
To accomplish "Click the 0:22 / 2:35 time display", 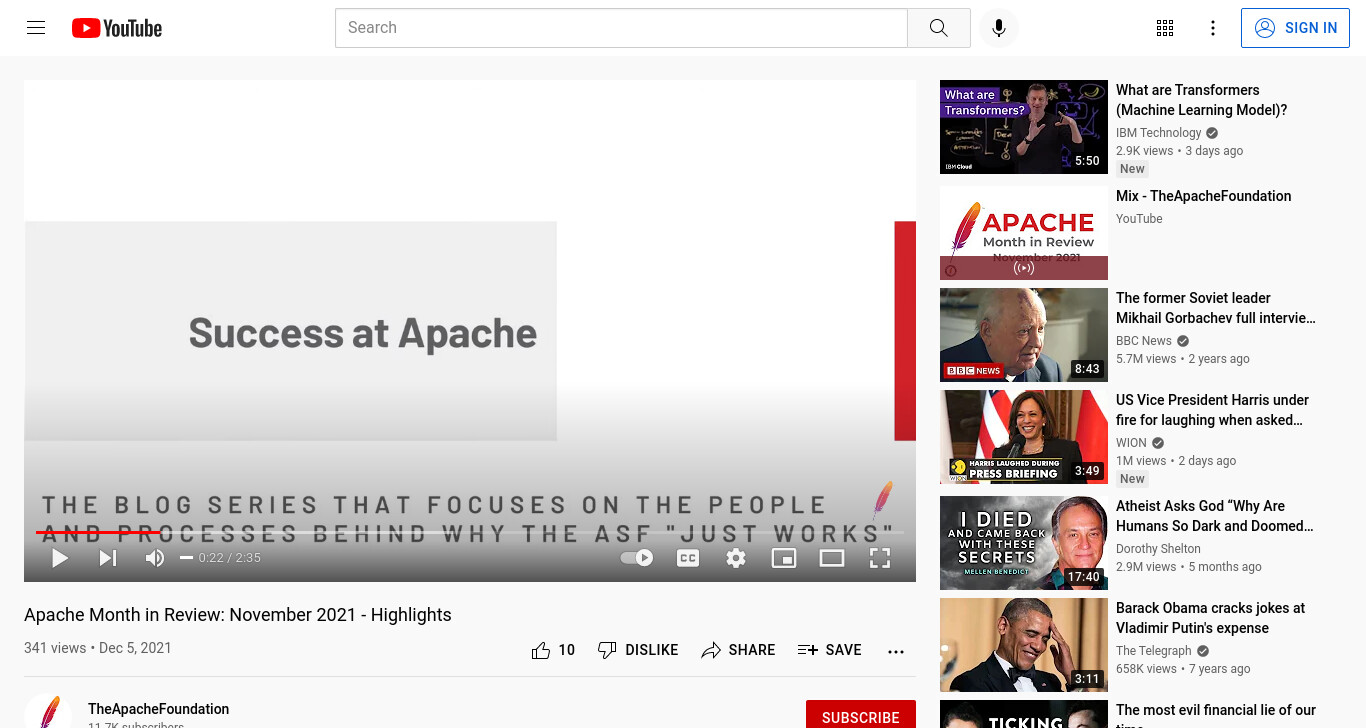I will click(x=230, y=558).
